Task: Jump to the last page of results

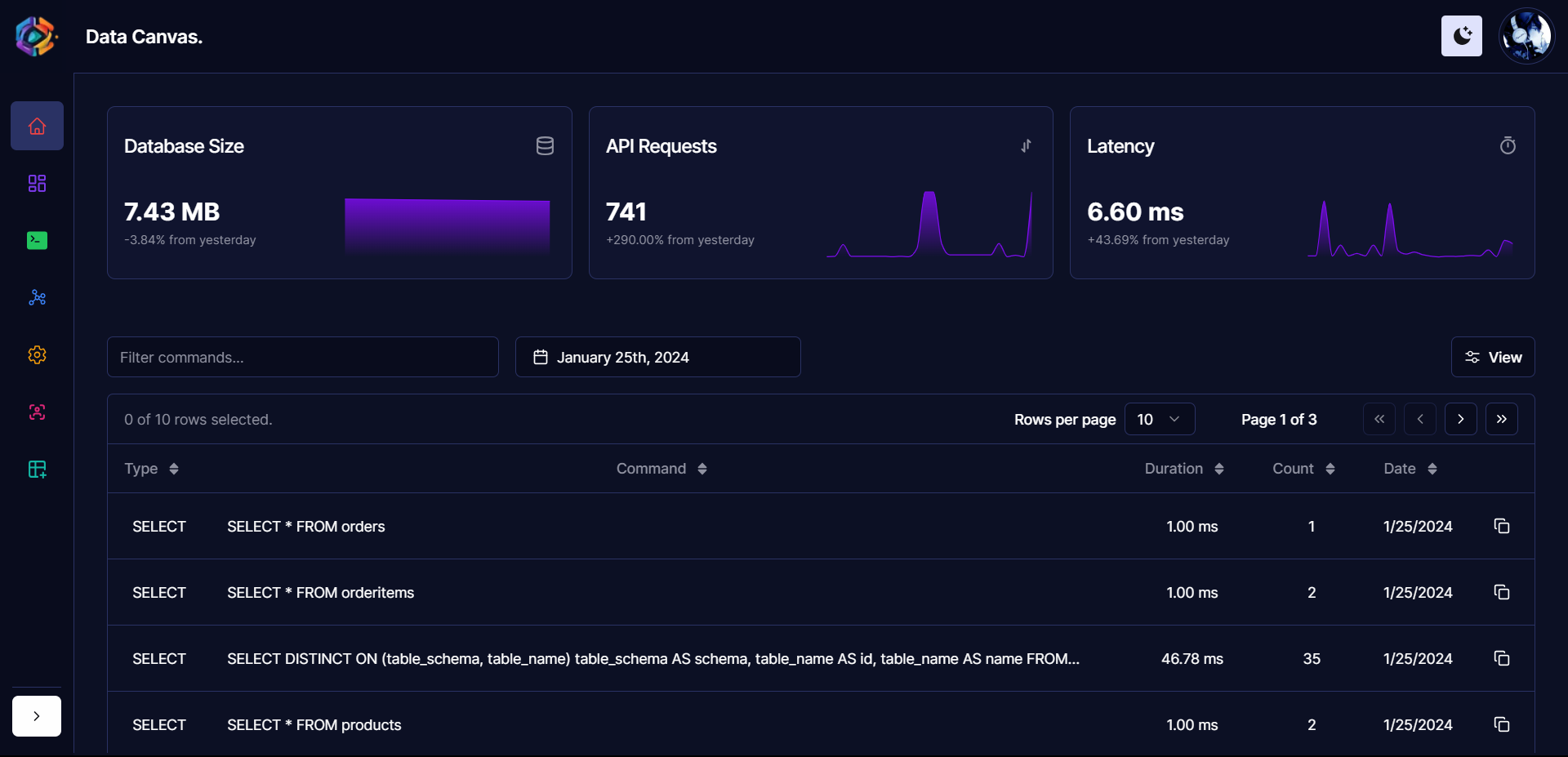Action: 1501,419
